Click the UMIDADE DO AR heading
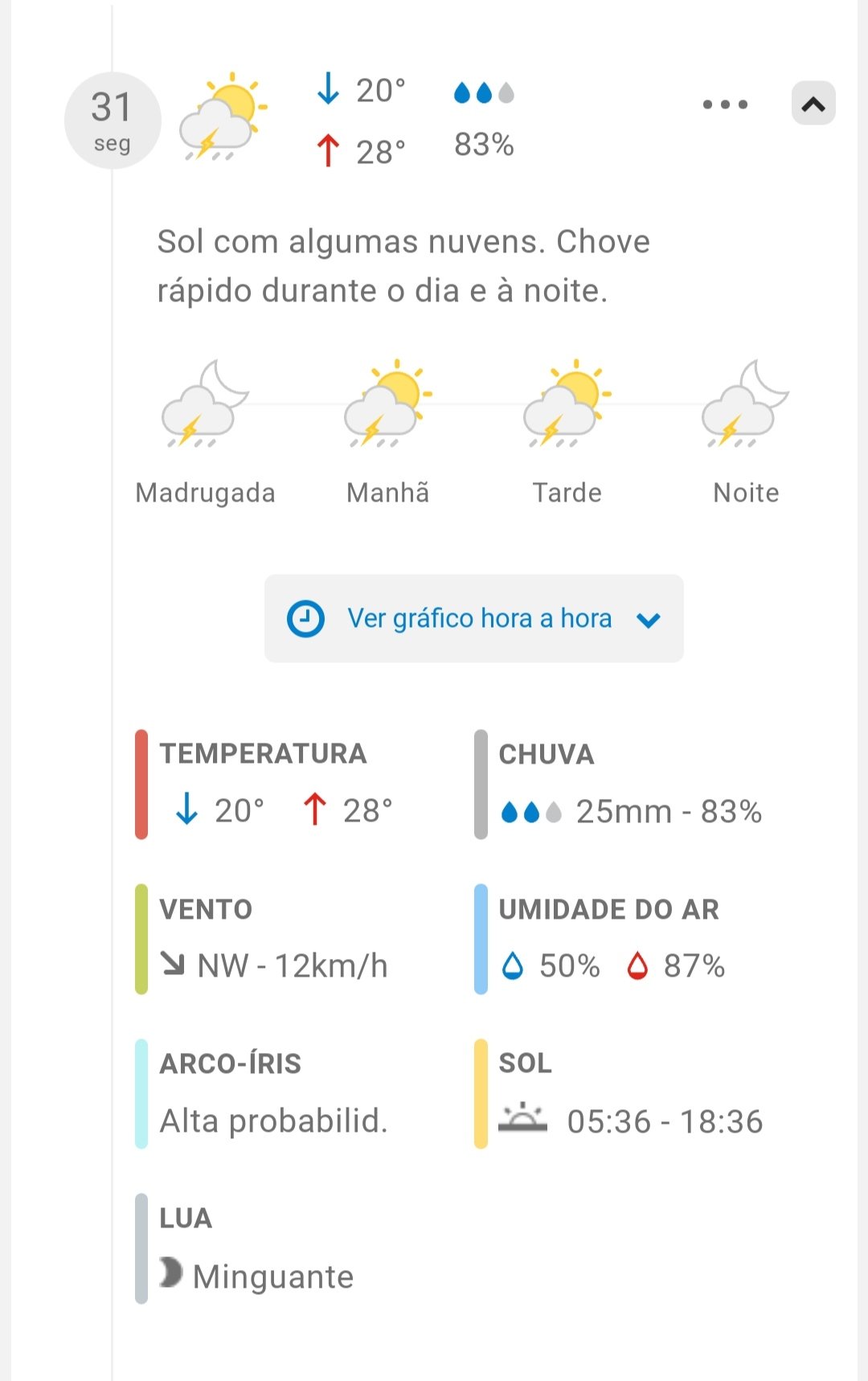 point(608,909)
